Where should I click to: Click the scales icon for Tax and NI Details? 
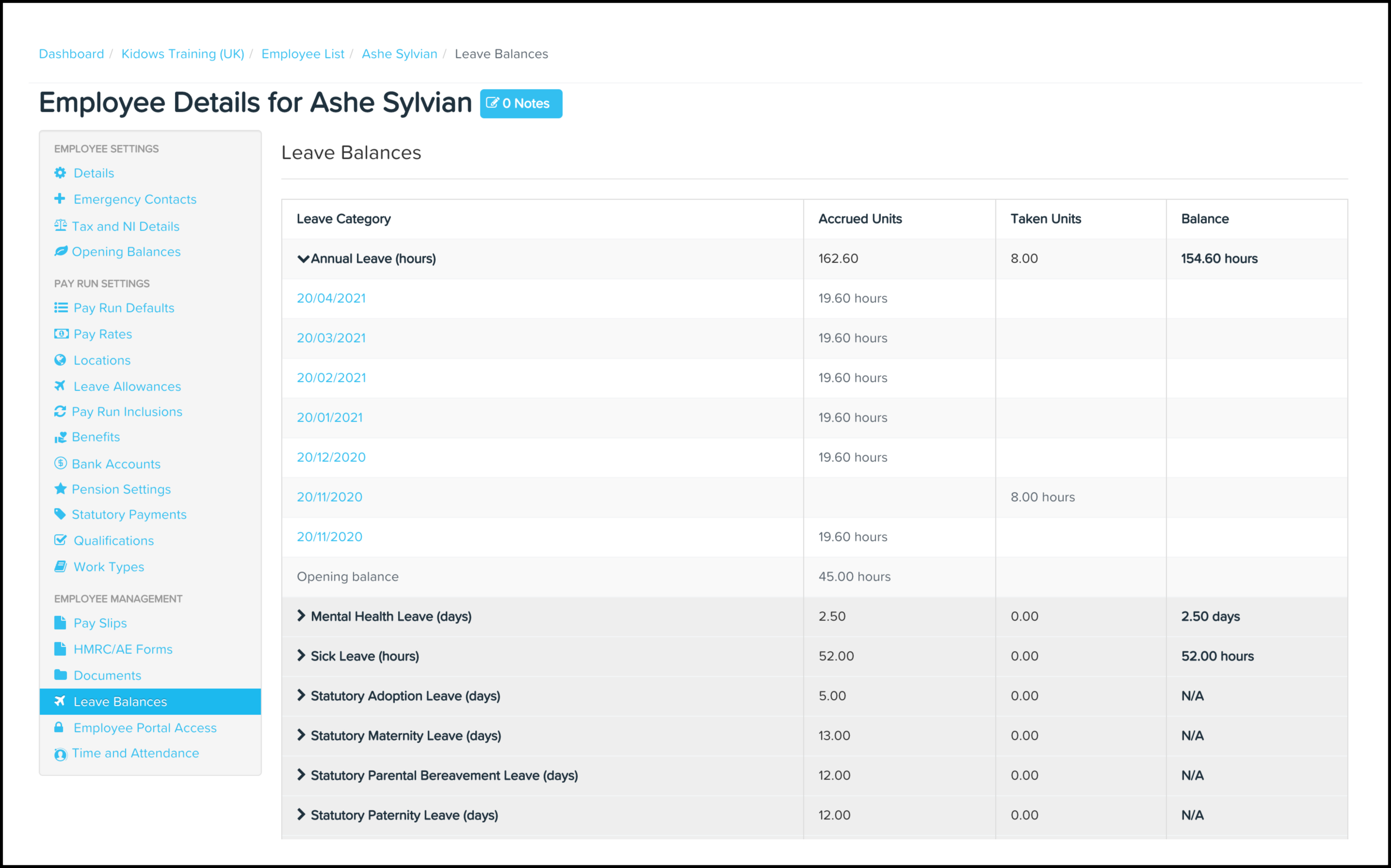(60, 225)
